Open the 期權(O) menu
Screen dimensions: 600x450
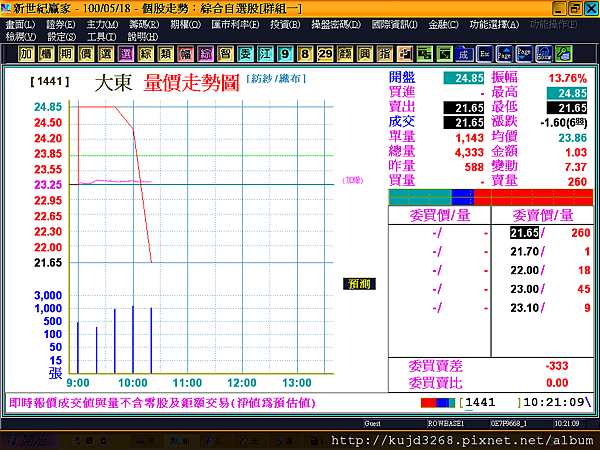(186, 24)
